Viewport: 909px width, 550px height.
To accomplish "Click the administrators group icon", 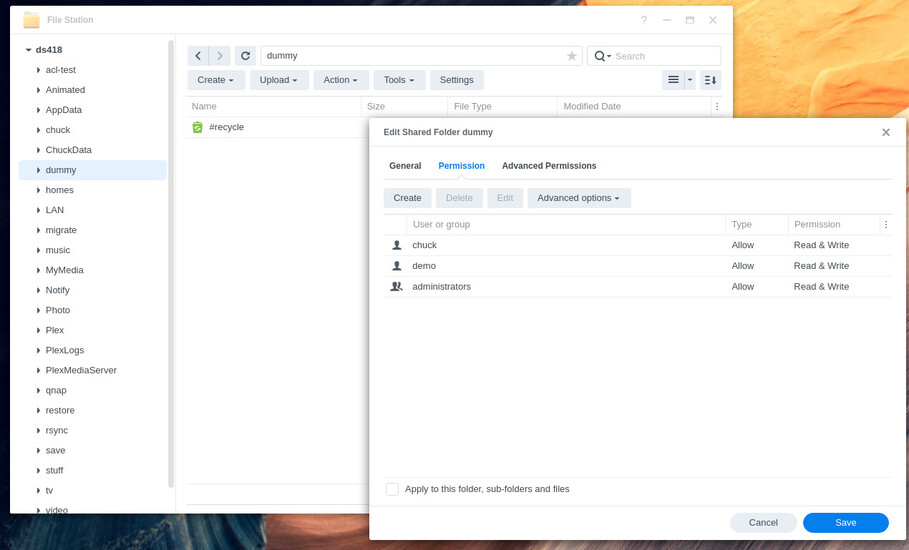I will coord(397,286).
